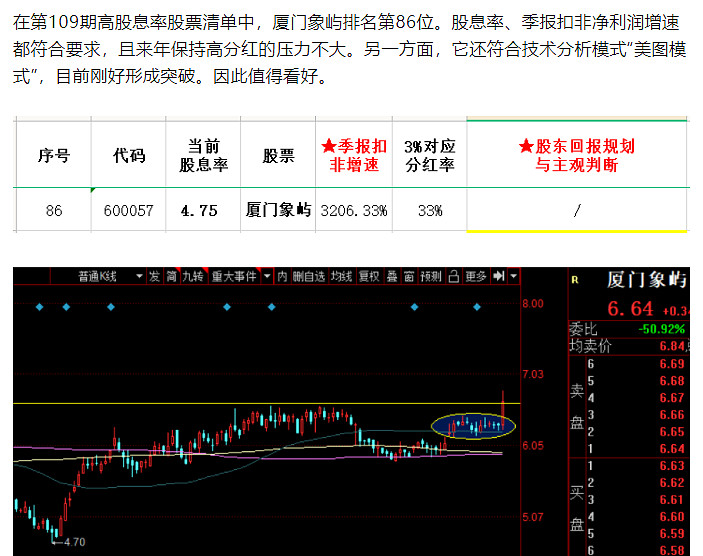Click the fourth blue diamond event marker

[227, 307]
